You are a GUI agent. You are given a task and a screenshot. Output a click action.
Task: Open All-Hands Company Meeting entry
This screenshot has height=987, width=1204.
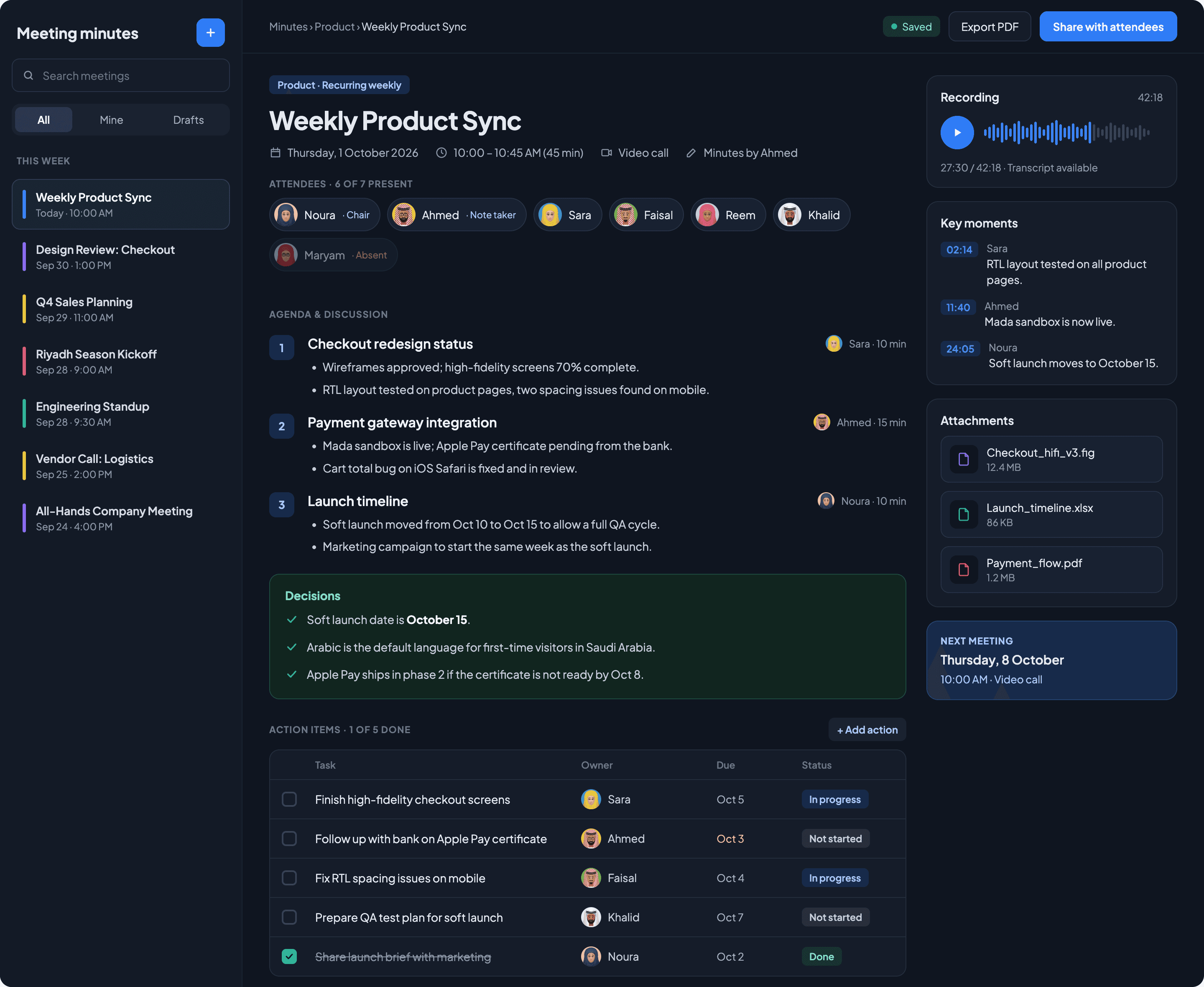coord(120,519)
